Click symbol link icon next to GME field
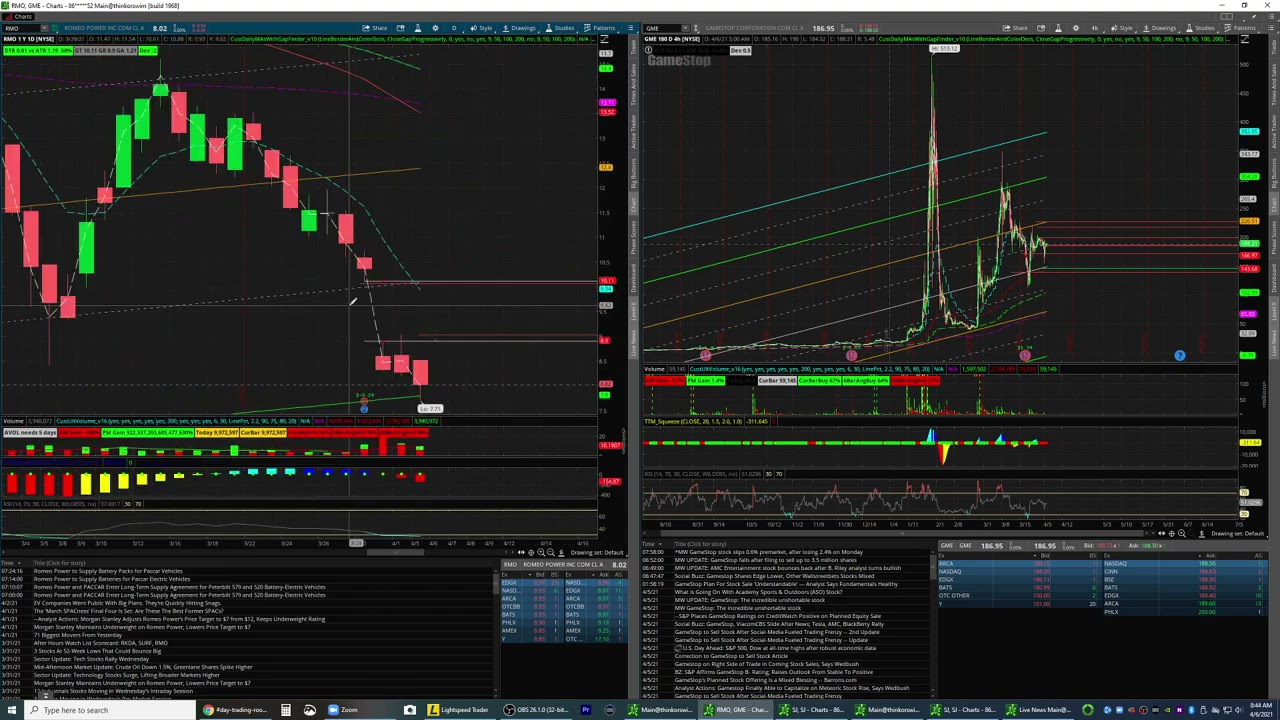Viewport: 1280px width, 720px height. pyautogui.click(x=694, y=28)
